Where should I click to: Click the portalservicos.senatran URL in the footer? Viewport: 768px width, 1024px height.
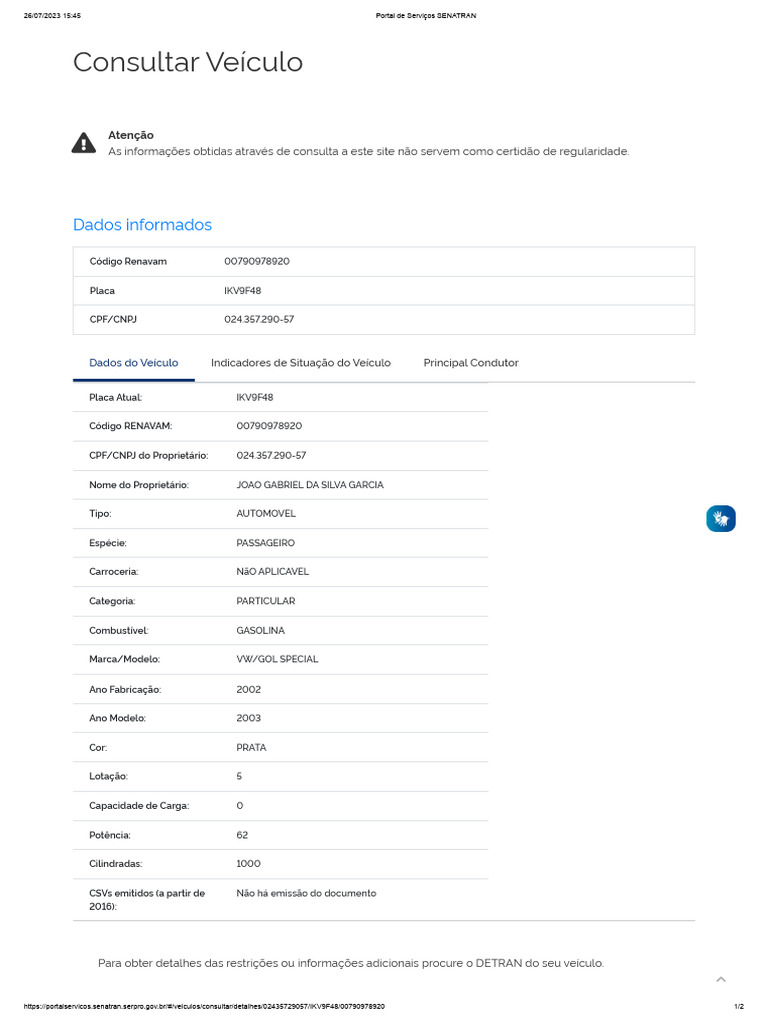pyautogui.click(x=205, y=1006)
